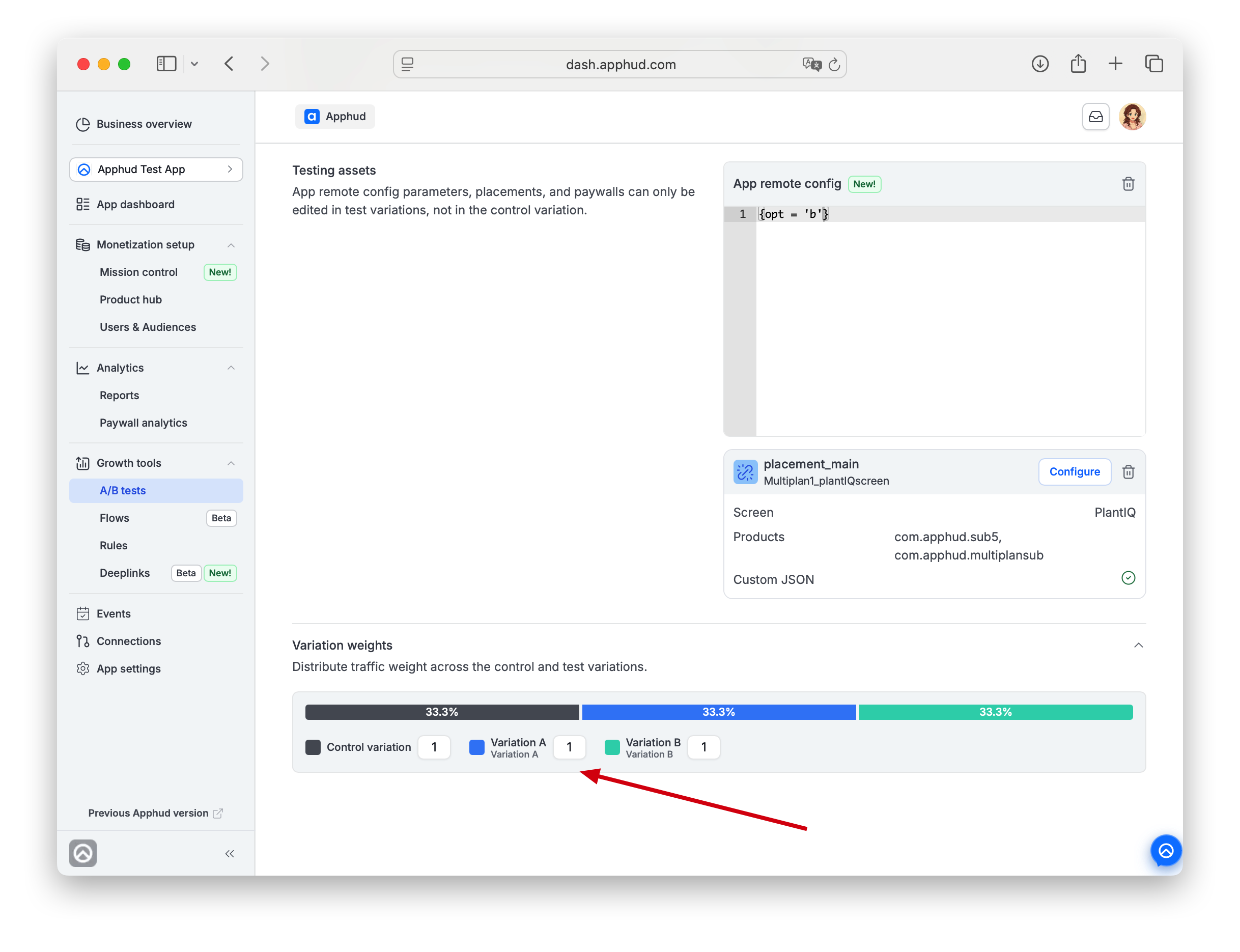Image resolution: width=1240 pixels, height=952 pixels.
Task: Click the Configure button
Action: 1074,471
